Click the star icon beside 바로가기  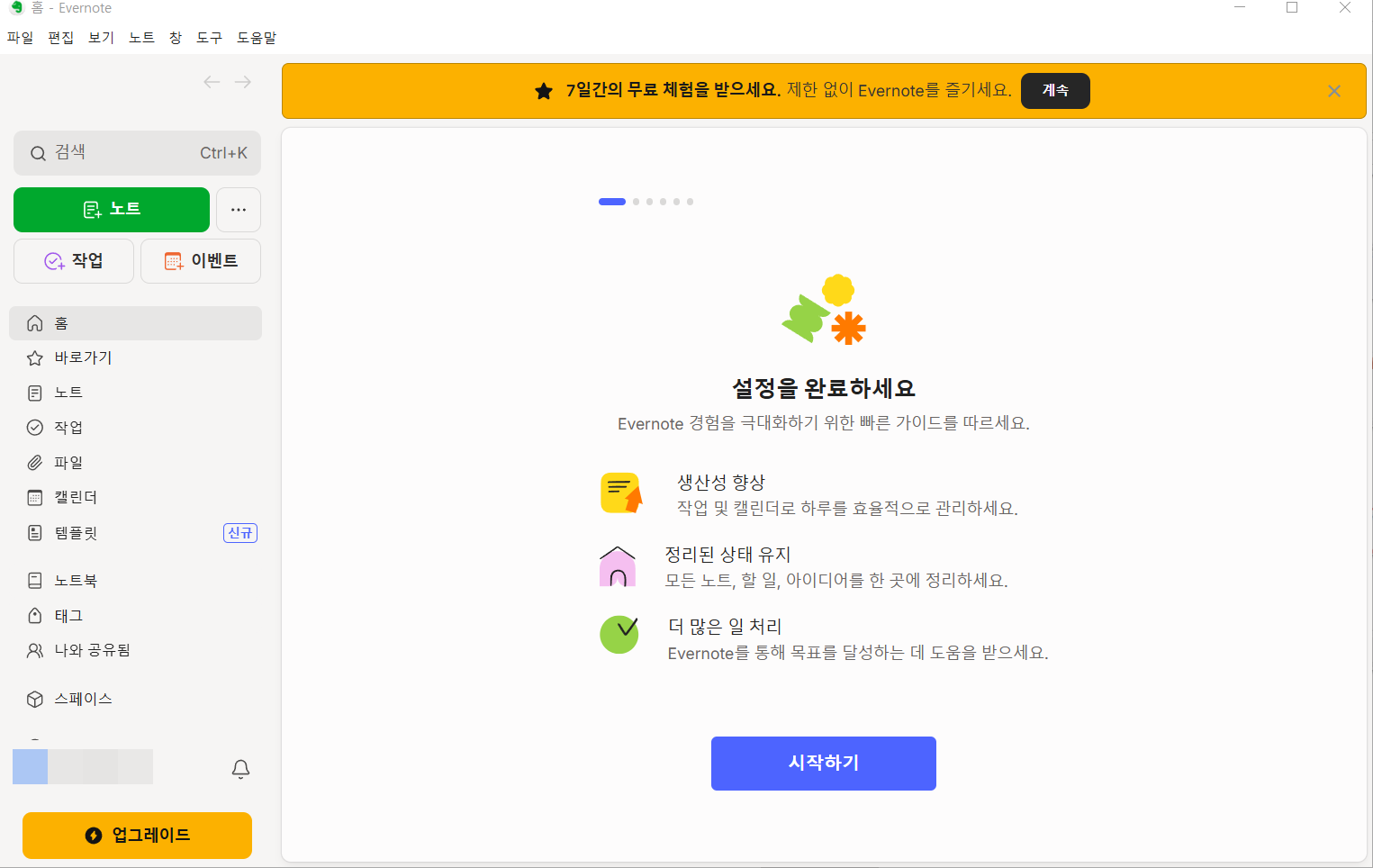(x=35, y=358)
